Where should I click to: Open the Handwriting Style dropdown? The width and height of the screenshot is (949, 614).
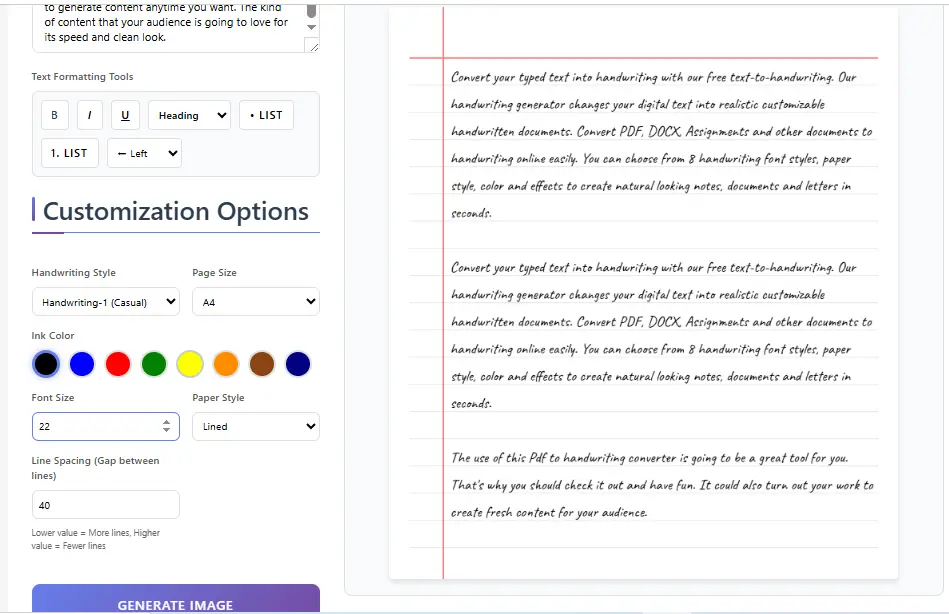coord(105,301)
